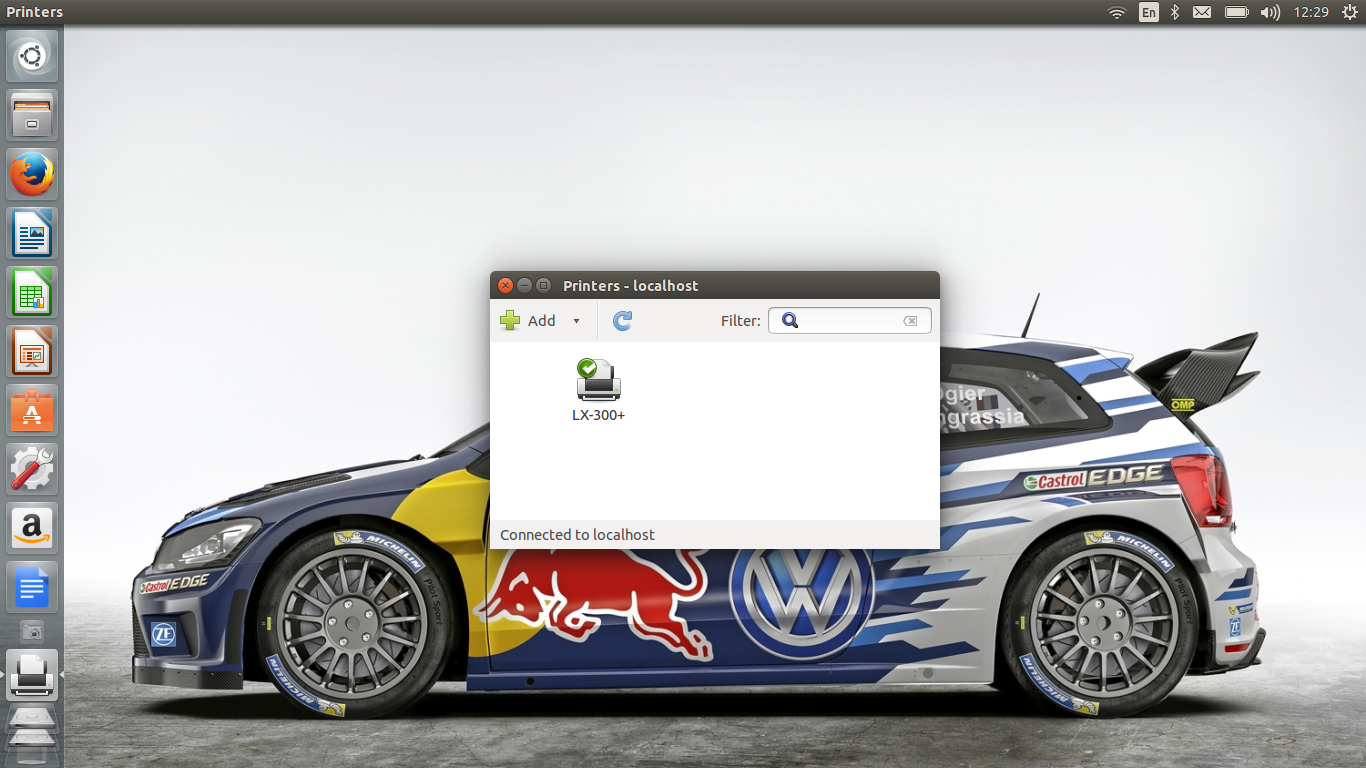Maximize the Printers window
Screen dimensions: 1366x768
click(x=544, y=285)
